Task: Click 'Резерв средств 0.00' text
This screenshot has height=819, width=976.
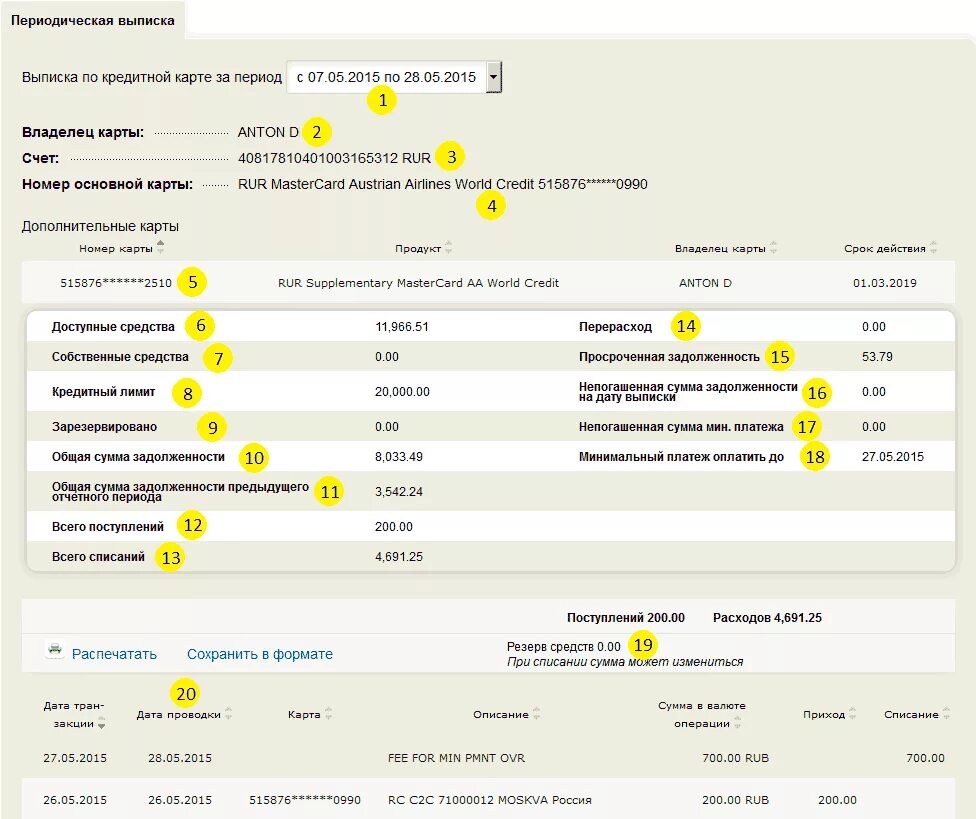Action: pyautogui.click(x=563, y=647)
